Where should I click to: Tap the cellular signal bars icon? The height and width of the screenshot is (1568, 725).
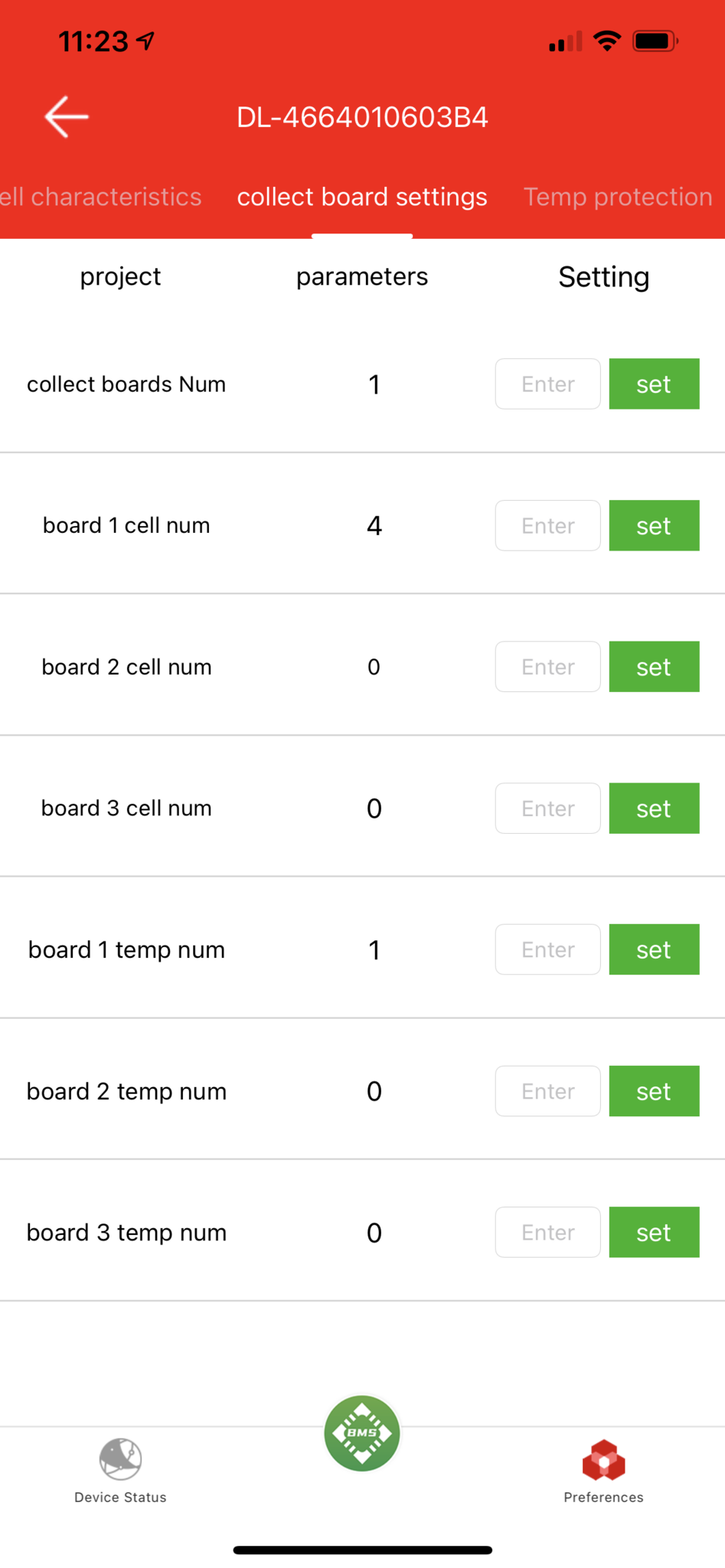(x=565, y=41)
